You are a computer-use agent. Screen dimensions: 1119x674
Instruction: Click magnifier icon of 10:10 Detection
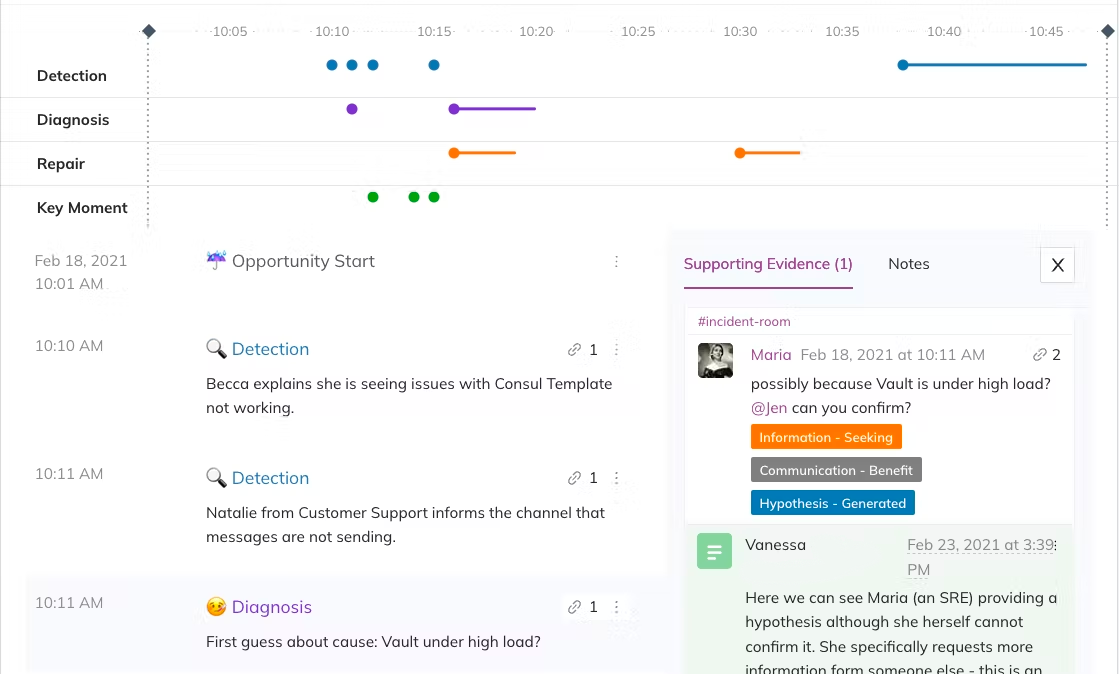point(216,348)
